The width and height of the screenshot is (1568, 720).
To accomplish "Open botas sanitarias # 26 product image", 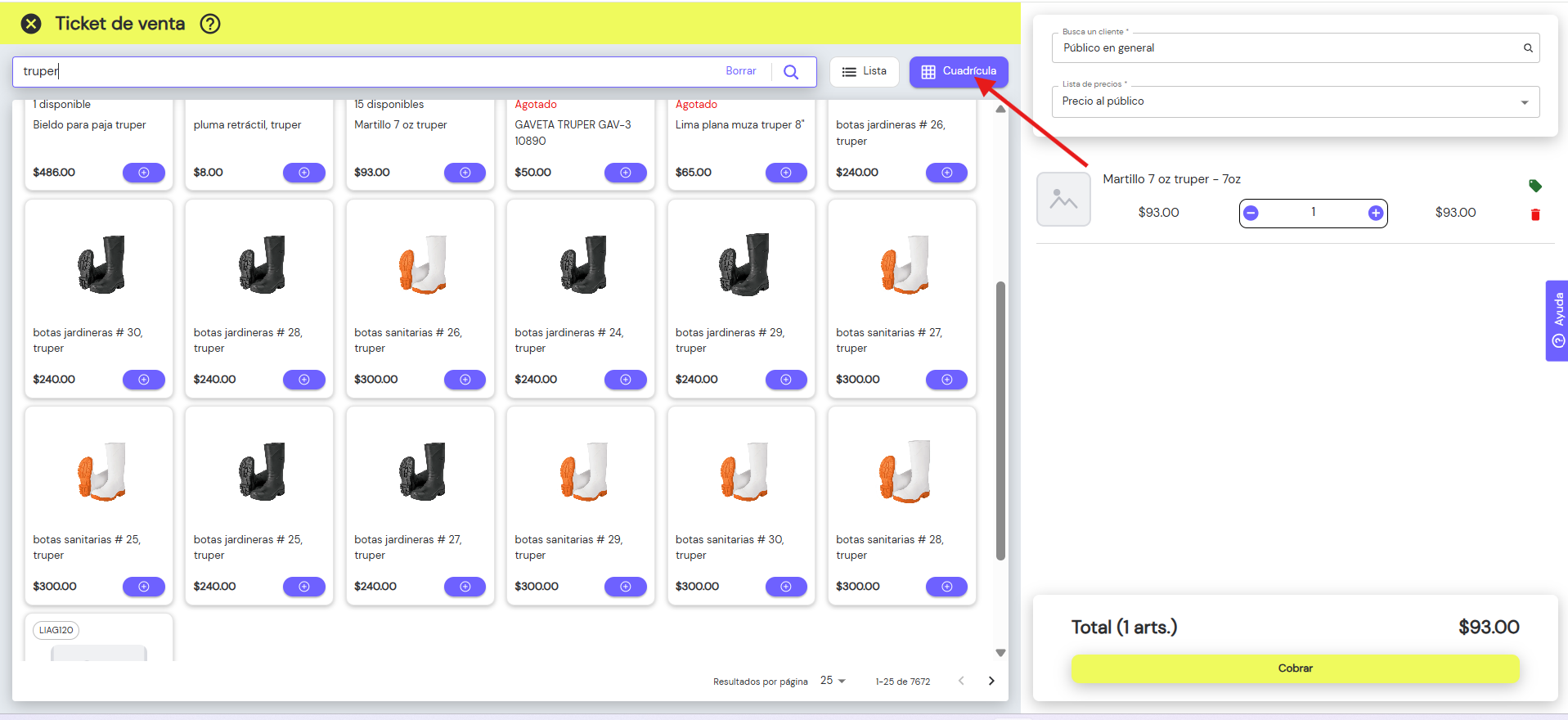I will (x=423, y=263).
